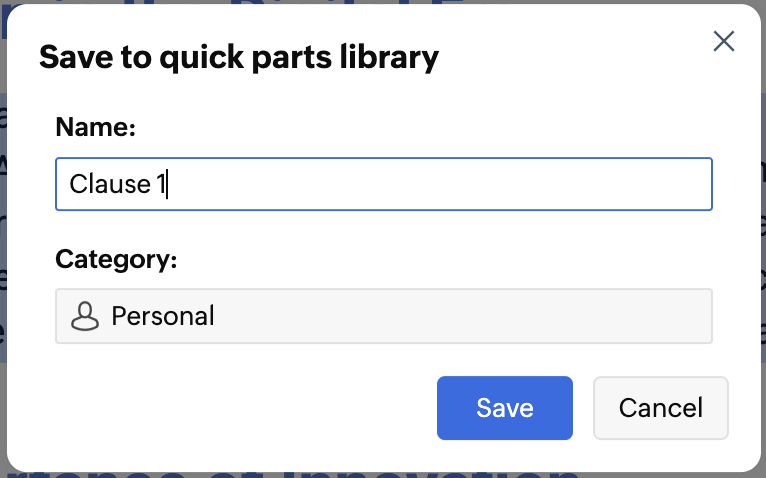Close the quick parts dialog with X
The image size is (766, 478).
(x=723, y=41)
